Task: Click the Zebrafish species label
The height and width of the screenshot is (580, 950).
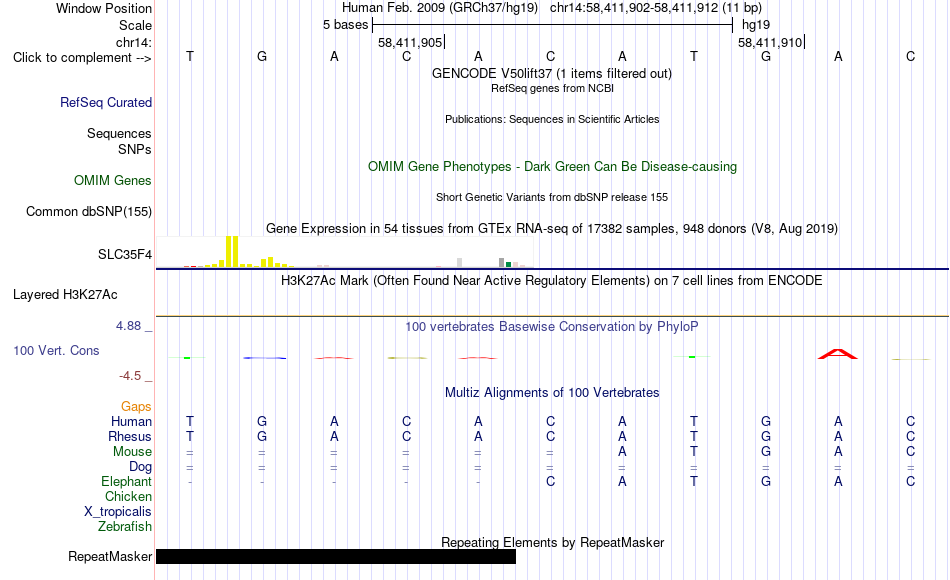Action: click(125, 527)
